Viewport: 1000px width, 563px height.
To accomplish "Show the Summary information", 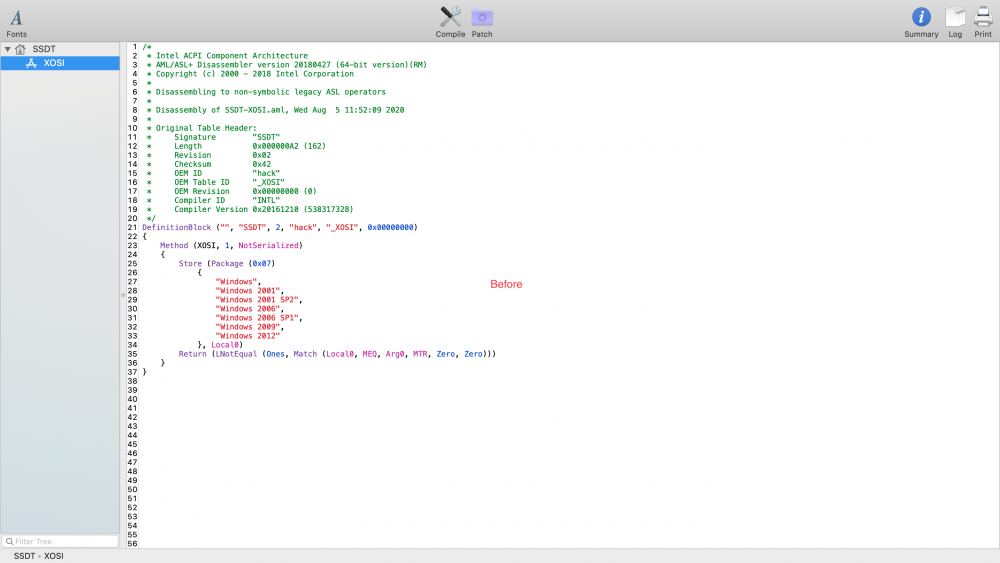I will click(921, 18).
